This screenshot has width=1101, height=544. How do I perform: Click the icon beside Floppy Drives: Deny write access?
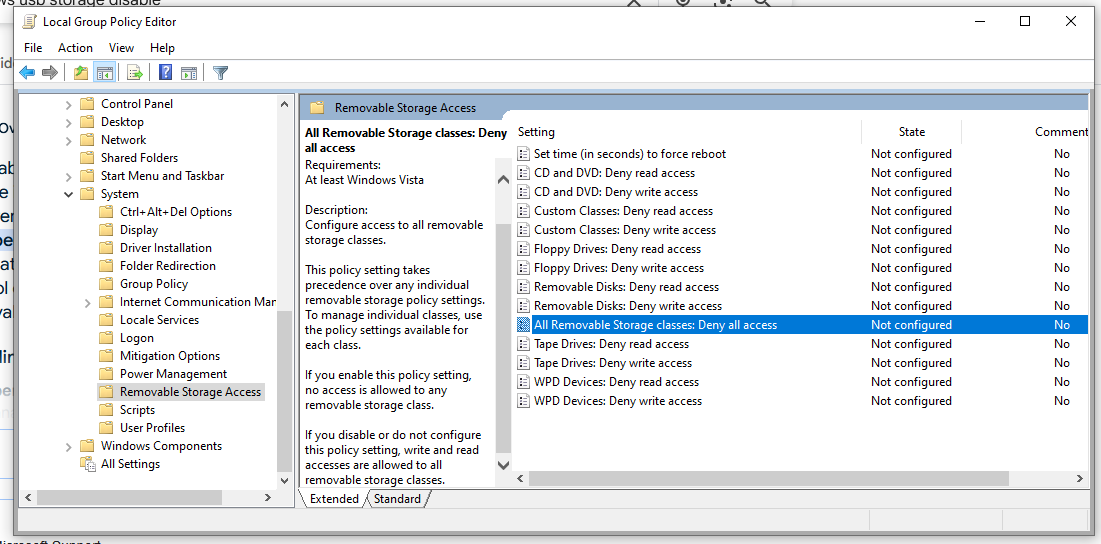523,267
